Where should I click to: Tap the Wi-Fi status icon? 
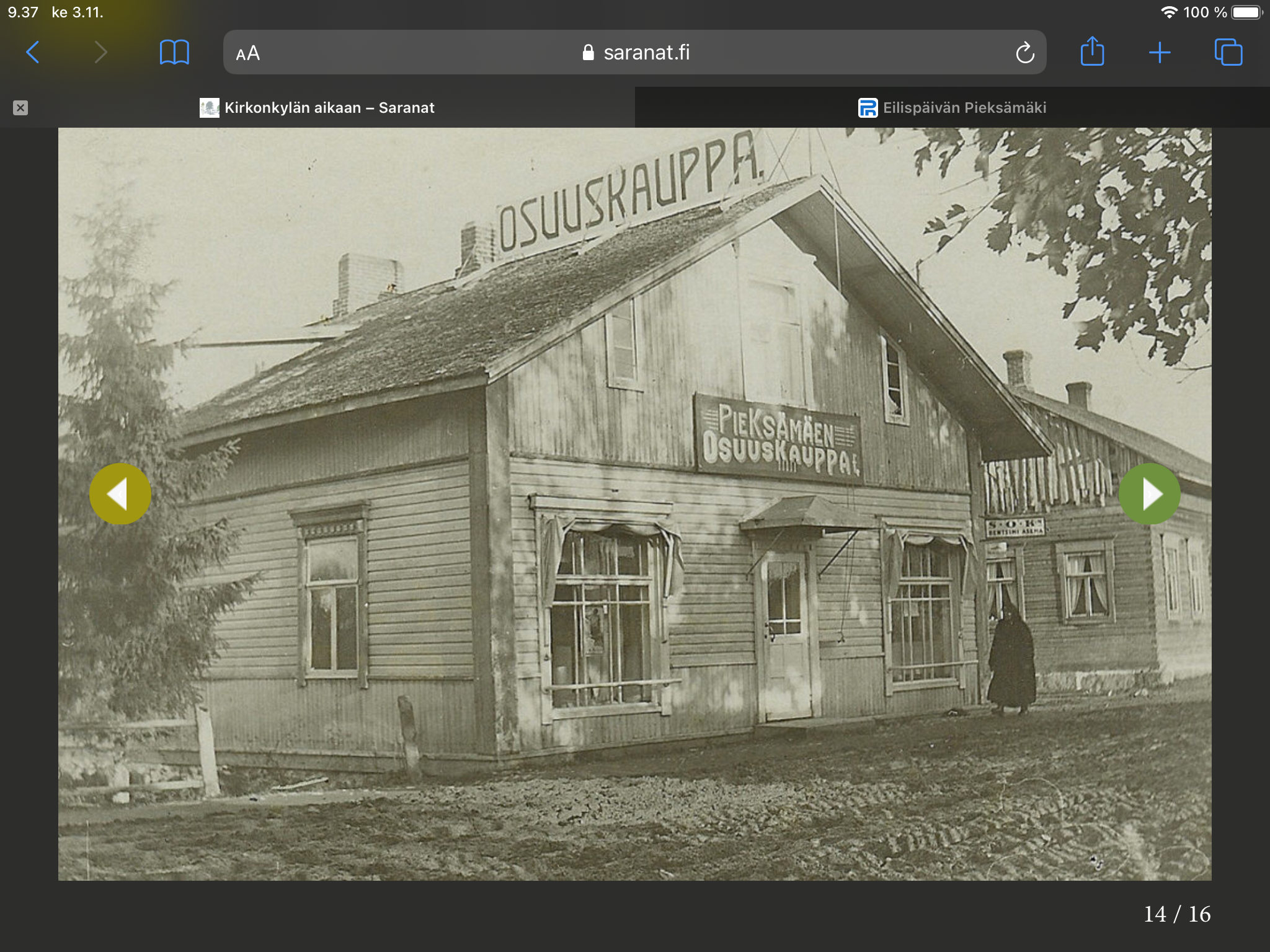point(1168,12)
